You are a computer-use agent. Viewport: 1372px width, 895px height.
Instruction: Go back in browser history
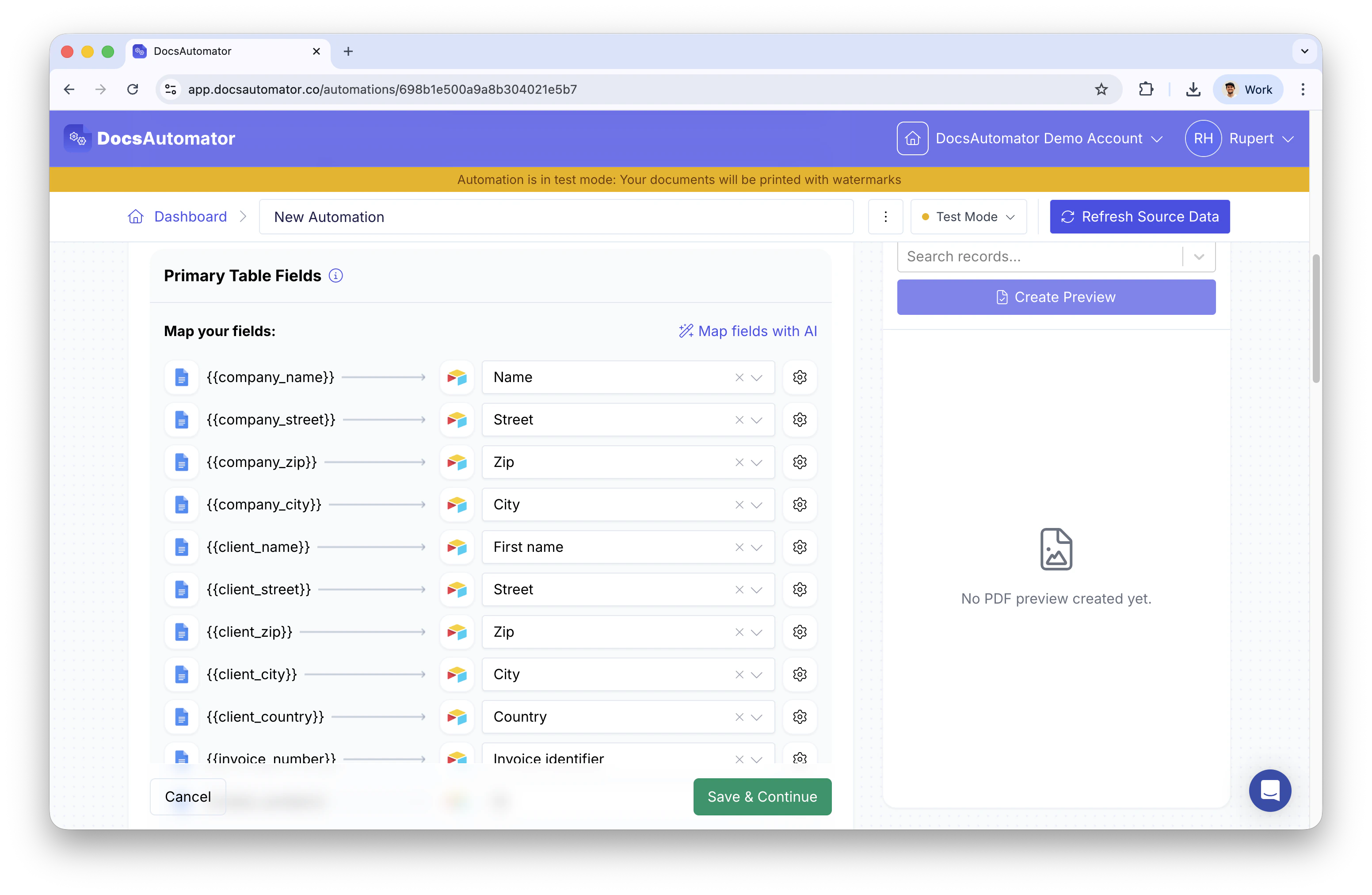point(69,89)
